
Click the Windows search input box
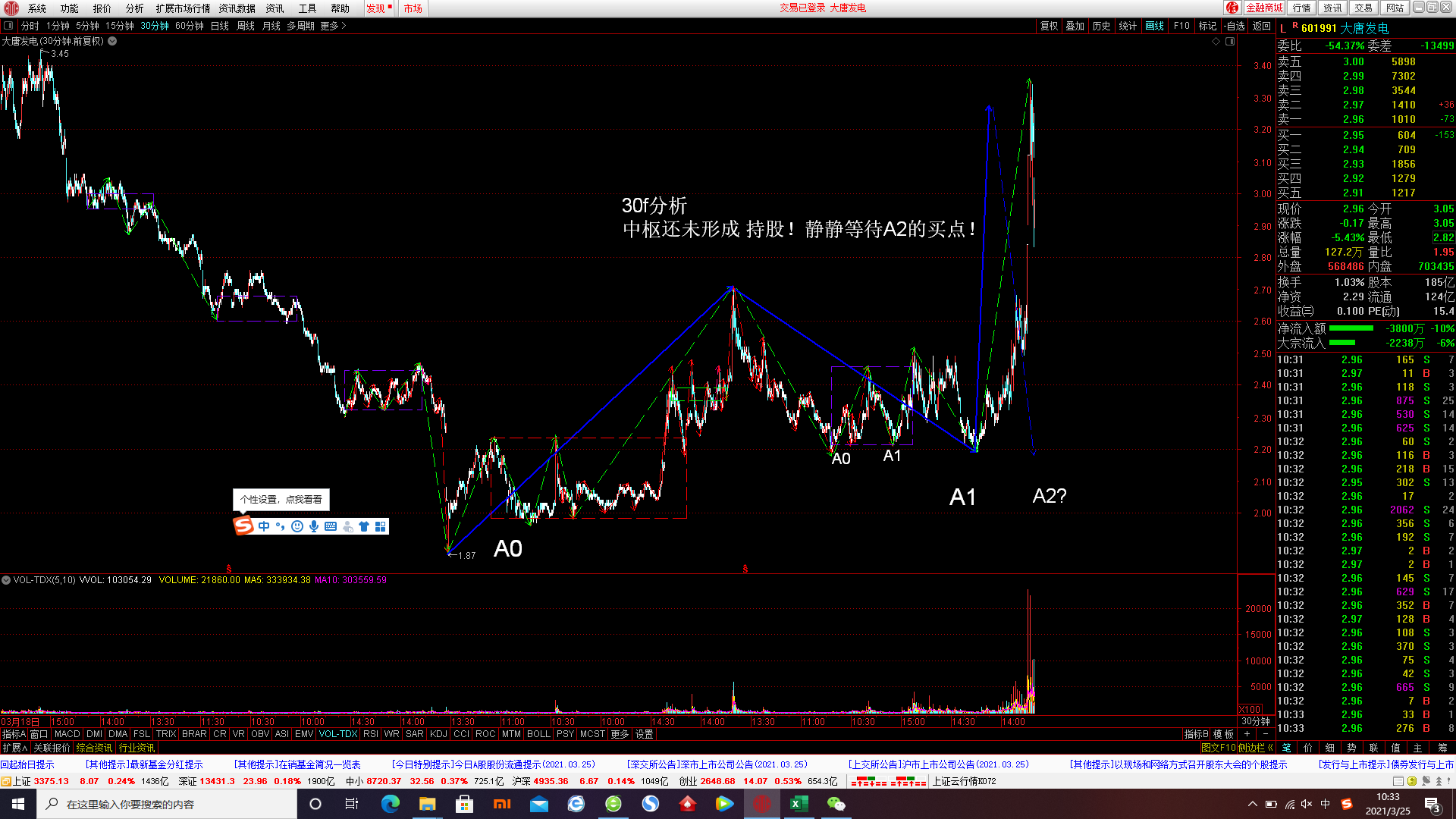(x=167, y=804)
